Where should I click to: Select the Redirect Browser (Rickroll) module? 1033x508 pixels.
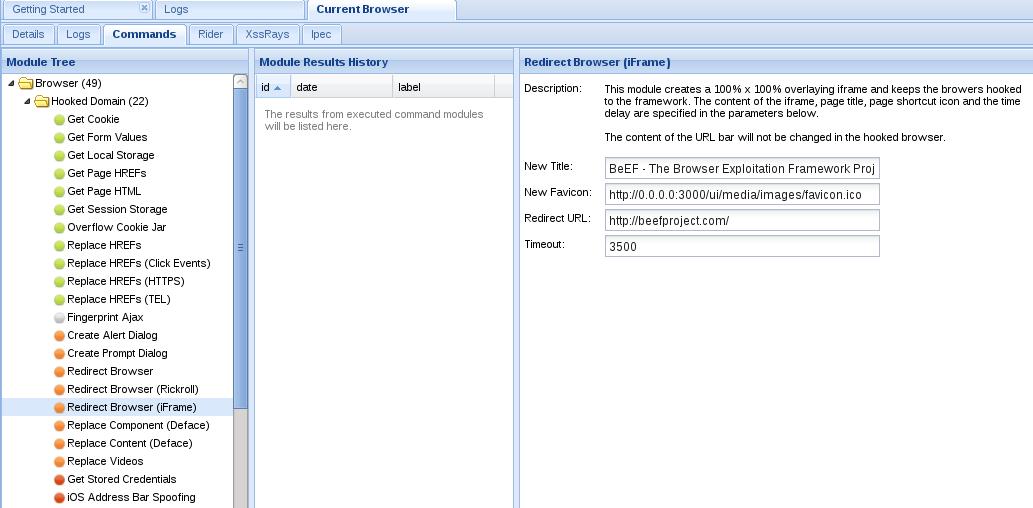coord(132,390)
